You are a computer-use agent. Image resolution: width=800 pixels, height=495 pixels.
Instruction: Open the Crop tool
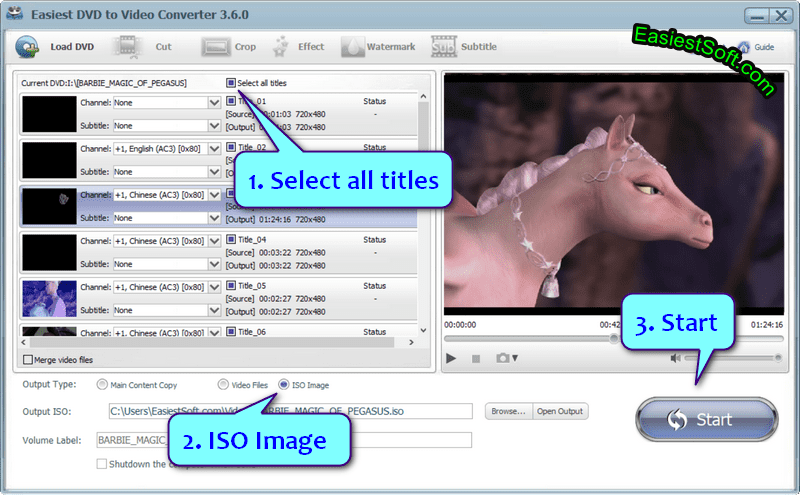pos(216,47)
